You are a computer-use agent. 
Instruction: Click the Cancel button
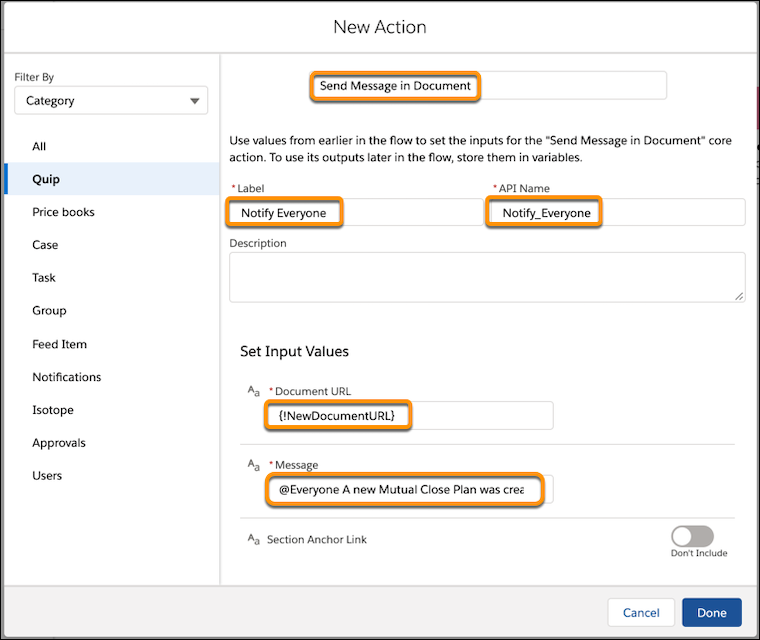pyautogui.click(x=641, y=612)
